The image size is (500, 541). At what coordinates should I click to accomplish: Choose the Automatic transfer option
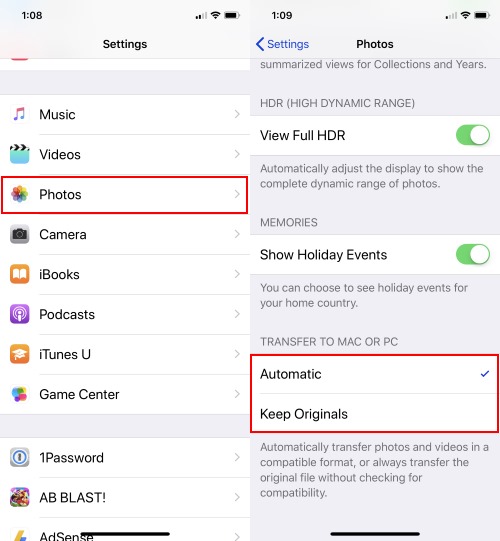375,374
